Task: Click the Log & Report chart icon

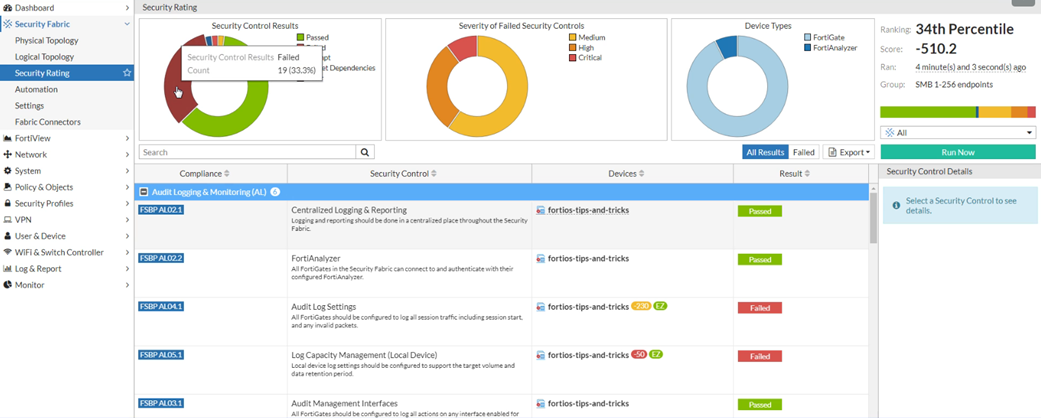Action: click(x=8, y=269)
